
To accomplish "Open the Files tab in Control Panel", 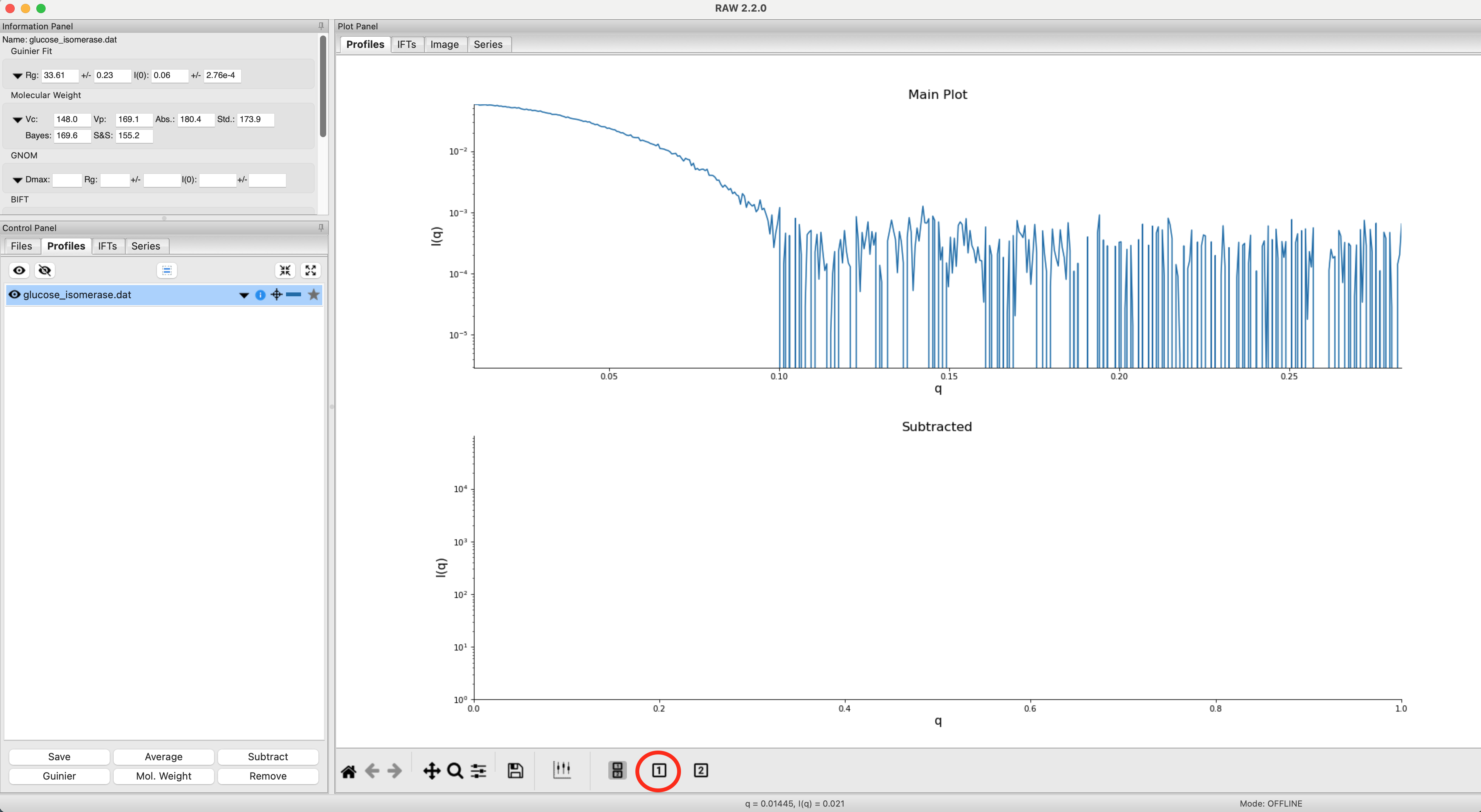I will point(21,246).
